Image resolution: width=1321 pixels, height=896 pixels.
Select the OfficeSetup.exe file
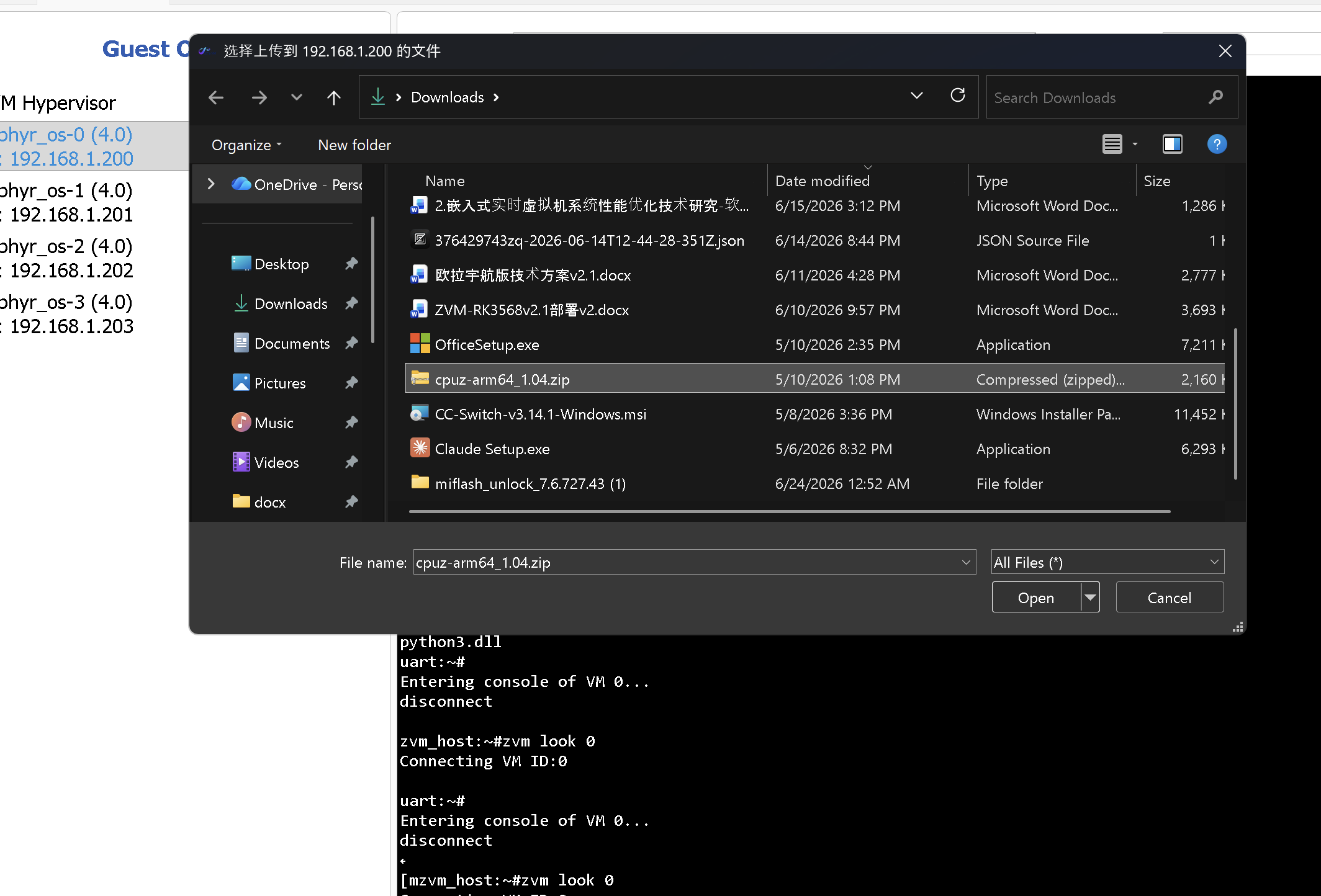pyautogui.click(x=815, y=344)
